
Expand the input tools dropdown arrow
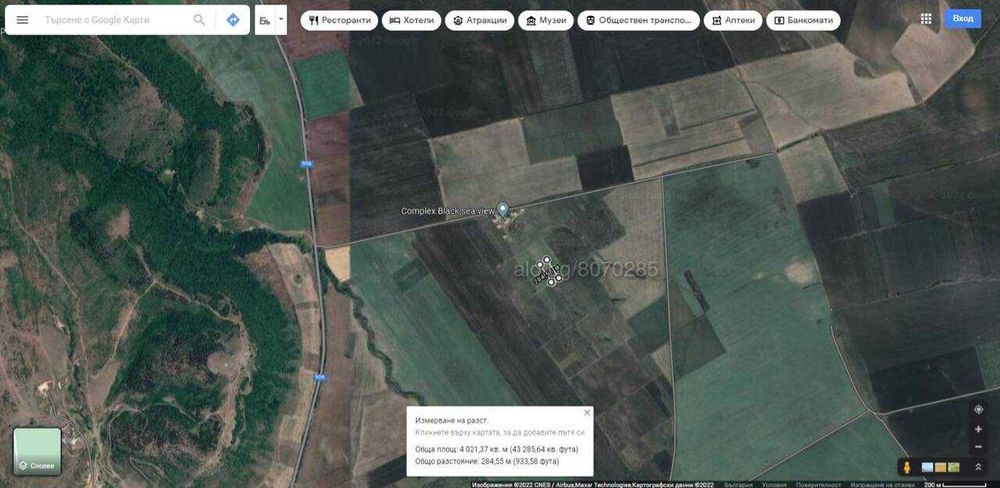[x=281, y=20]
